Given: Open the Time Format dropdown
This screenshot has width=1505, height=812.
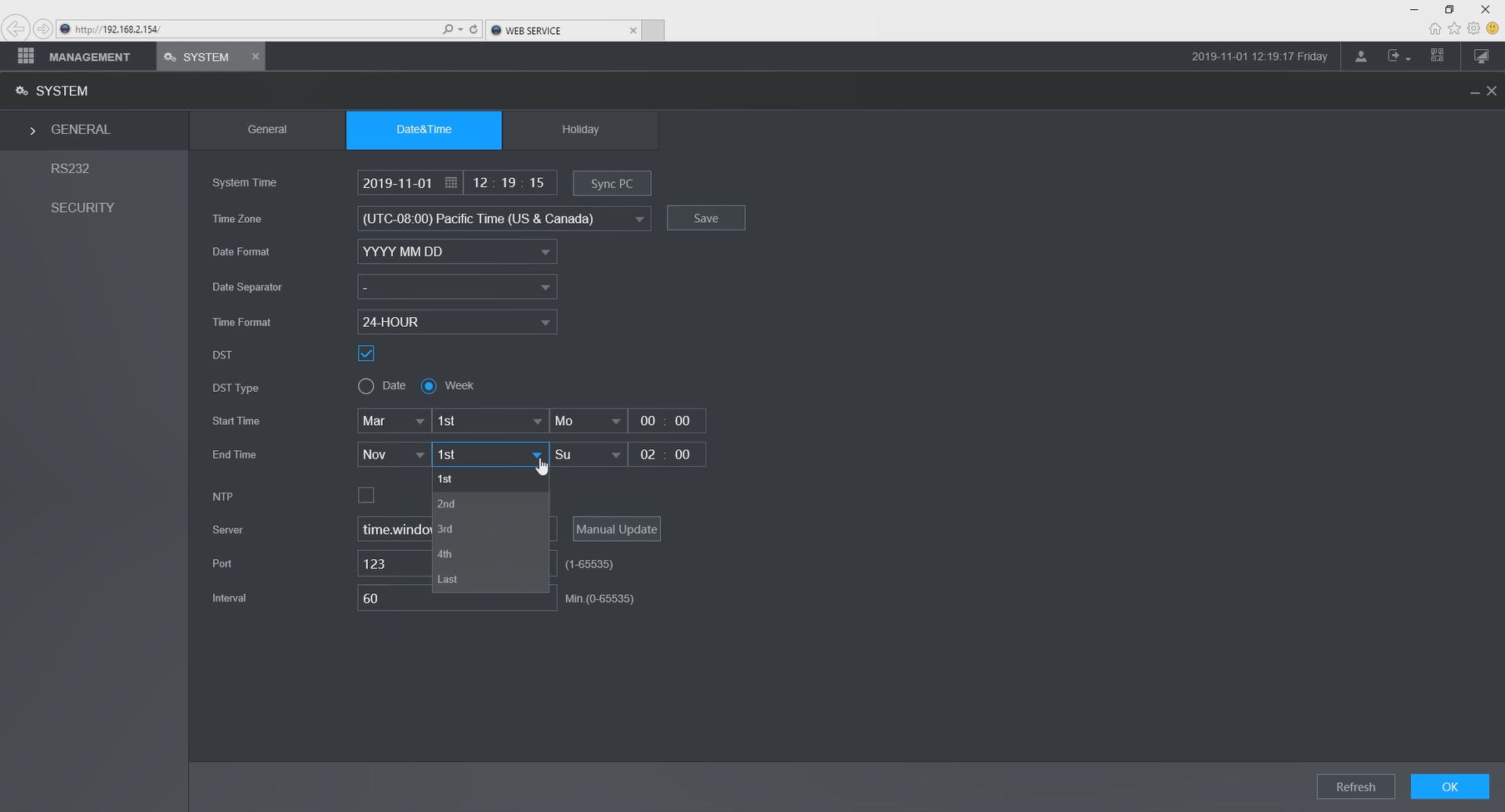Looking at the screenshot, I should point(457,322).
